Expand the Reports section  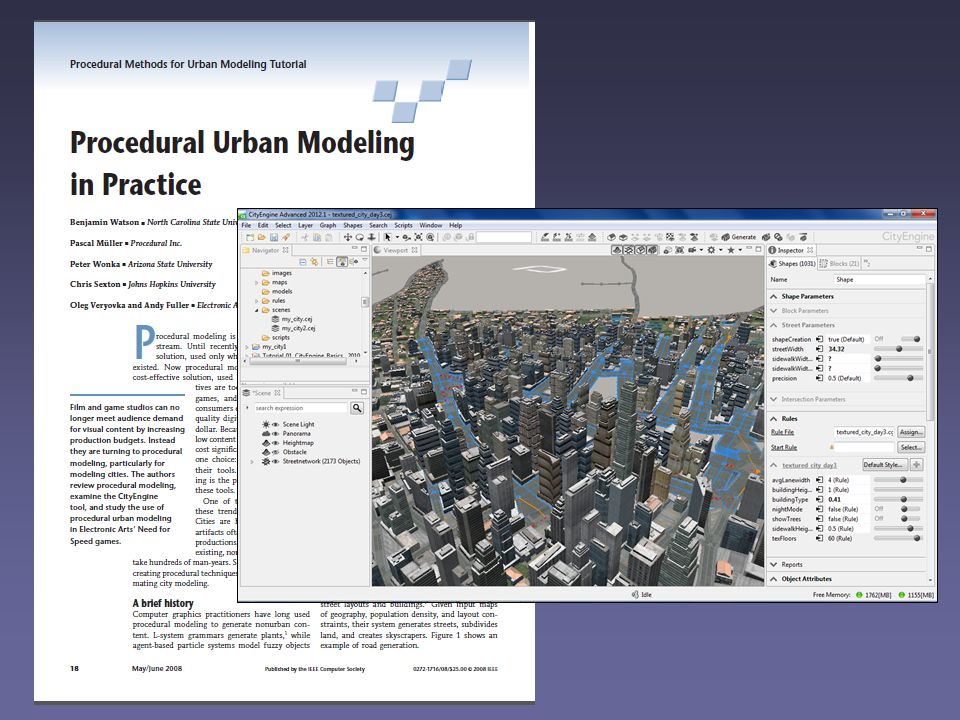pyautogui.click(x=774, y=564)
